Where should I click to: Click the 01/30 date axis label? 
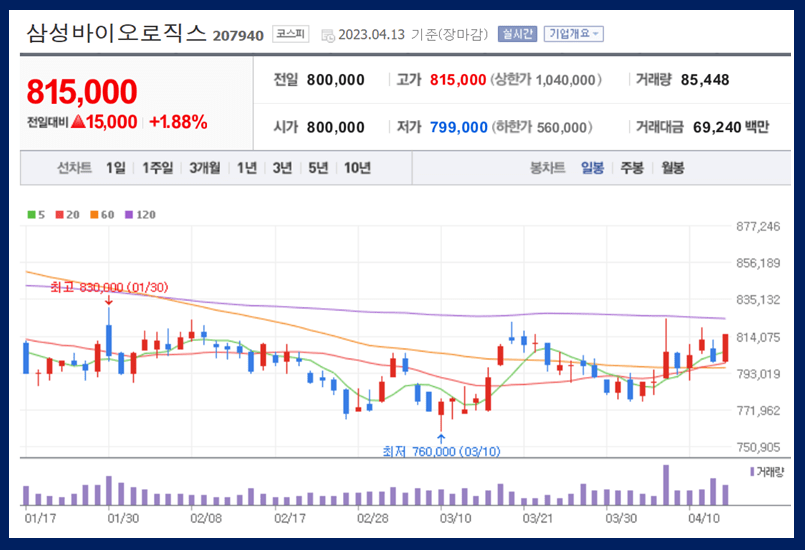[123, 518]
